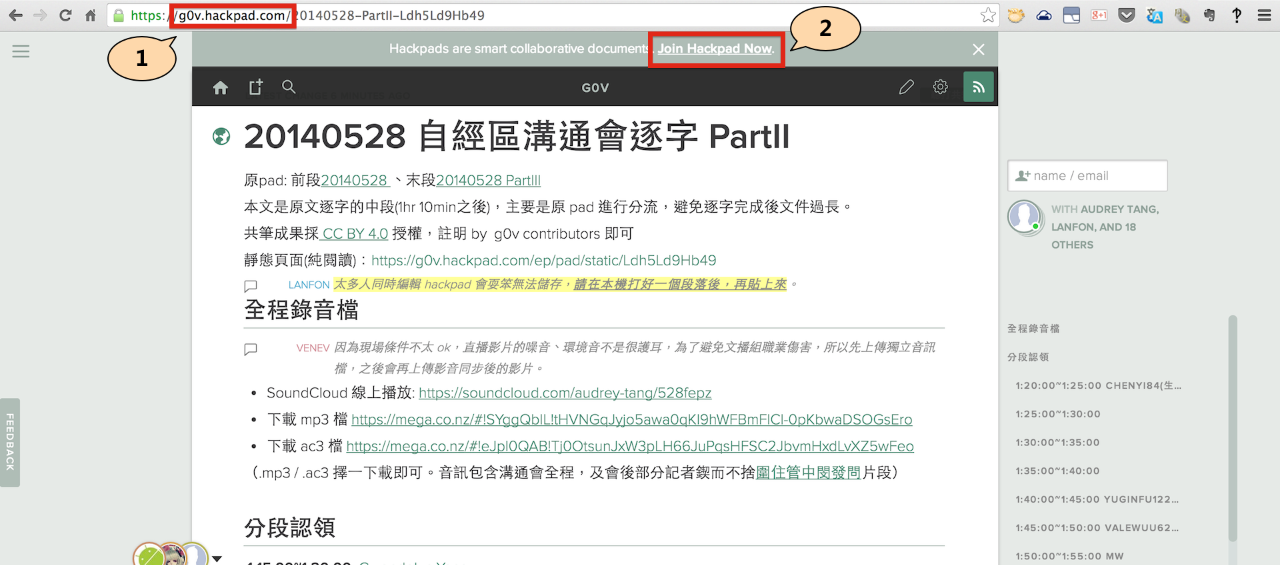Viewport: 1280px width, 565px height.
Task: Dismiss the Join Hackpad banner
Action: pyautogui.click(x=978, y=49)
